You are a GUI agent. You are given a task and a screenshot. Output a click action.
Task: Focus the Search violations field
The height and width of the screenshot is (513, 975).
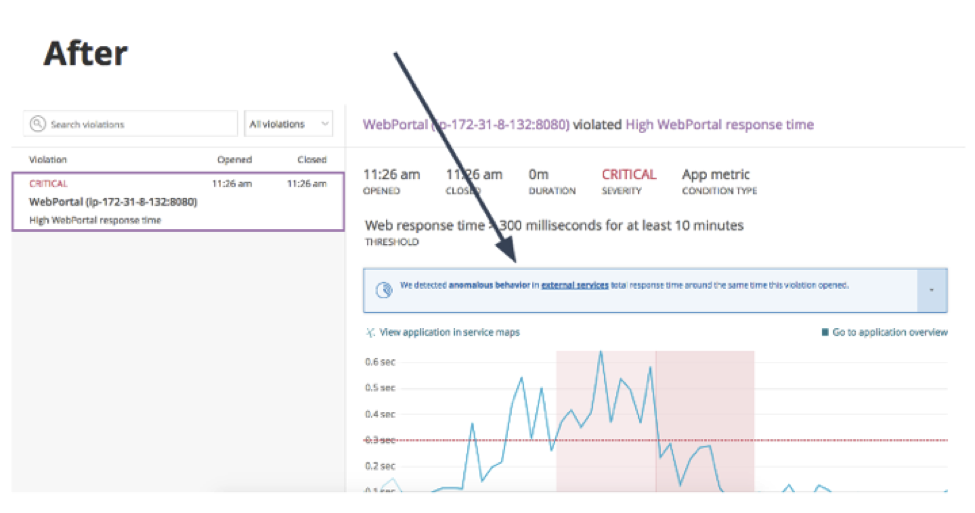point(131,124)
